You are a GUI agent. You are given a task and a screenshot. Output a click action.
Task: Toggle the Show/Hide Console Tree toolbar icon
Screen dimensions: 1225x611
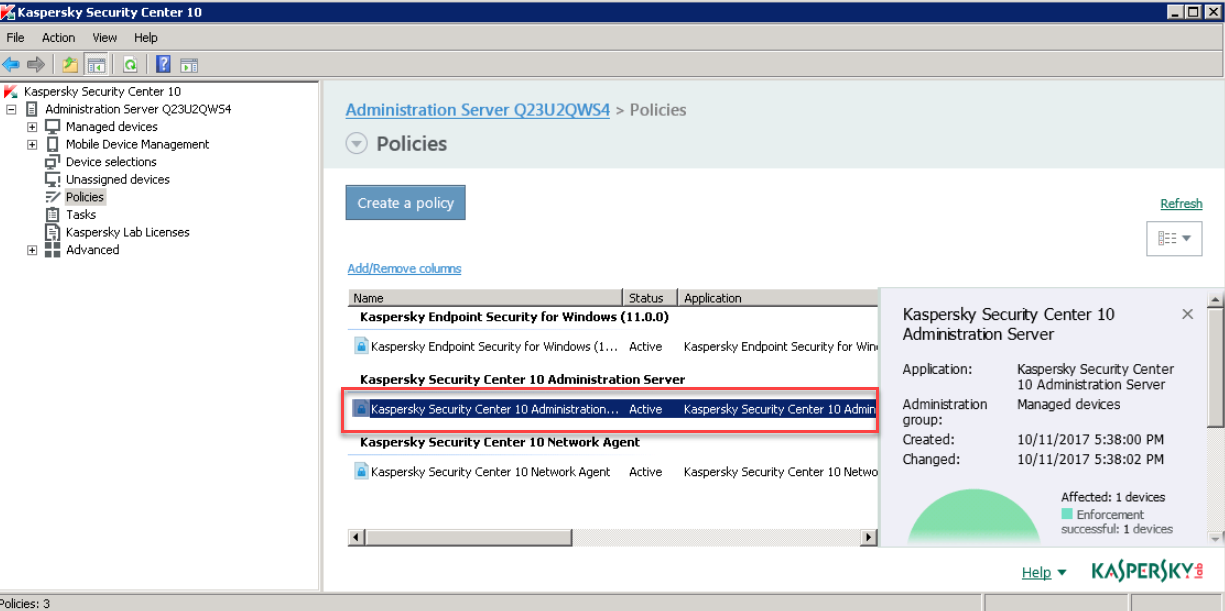tap(96, 65)
